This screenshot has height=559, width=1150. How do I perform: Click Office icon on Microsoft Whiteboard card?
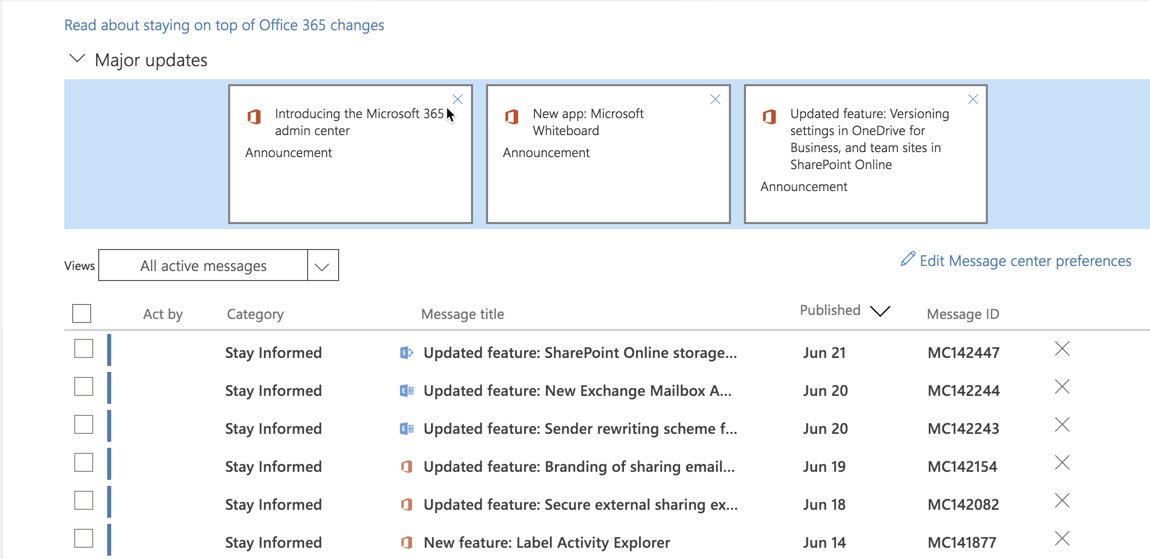tap(512, 117)
